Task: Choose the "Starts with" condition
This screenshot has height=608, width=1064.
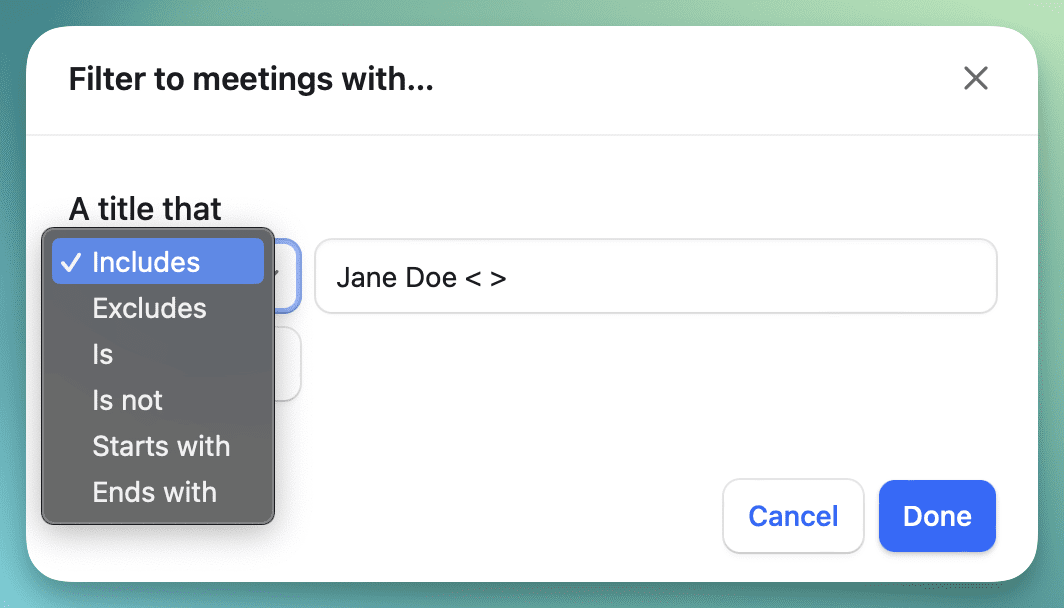Action: tap(161, 446)
